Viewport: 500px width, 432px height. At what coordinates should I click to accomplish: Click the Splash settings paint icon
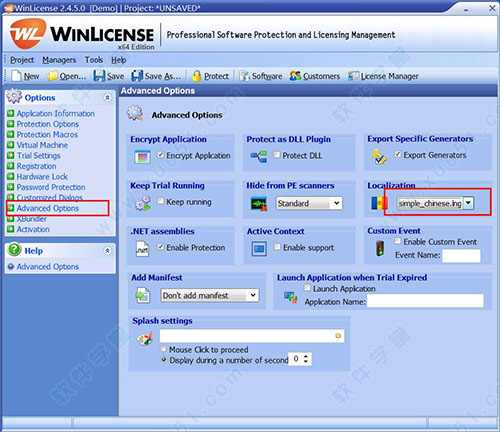coord(145,338)
